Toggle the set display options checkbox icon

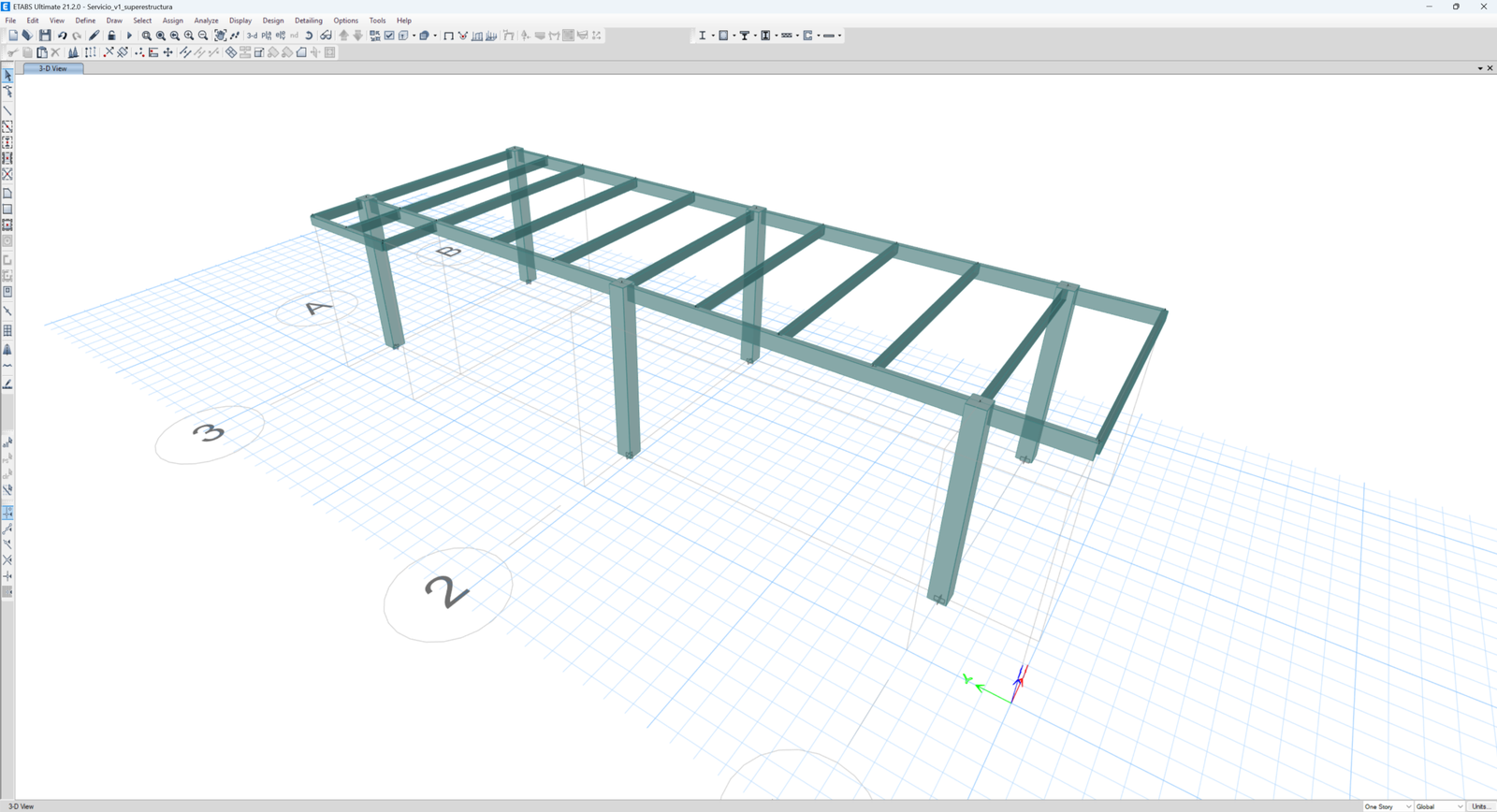[x=389, y=36]
